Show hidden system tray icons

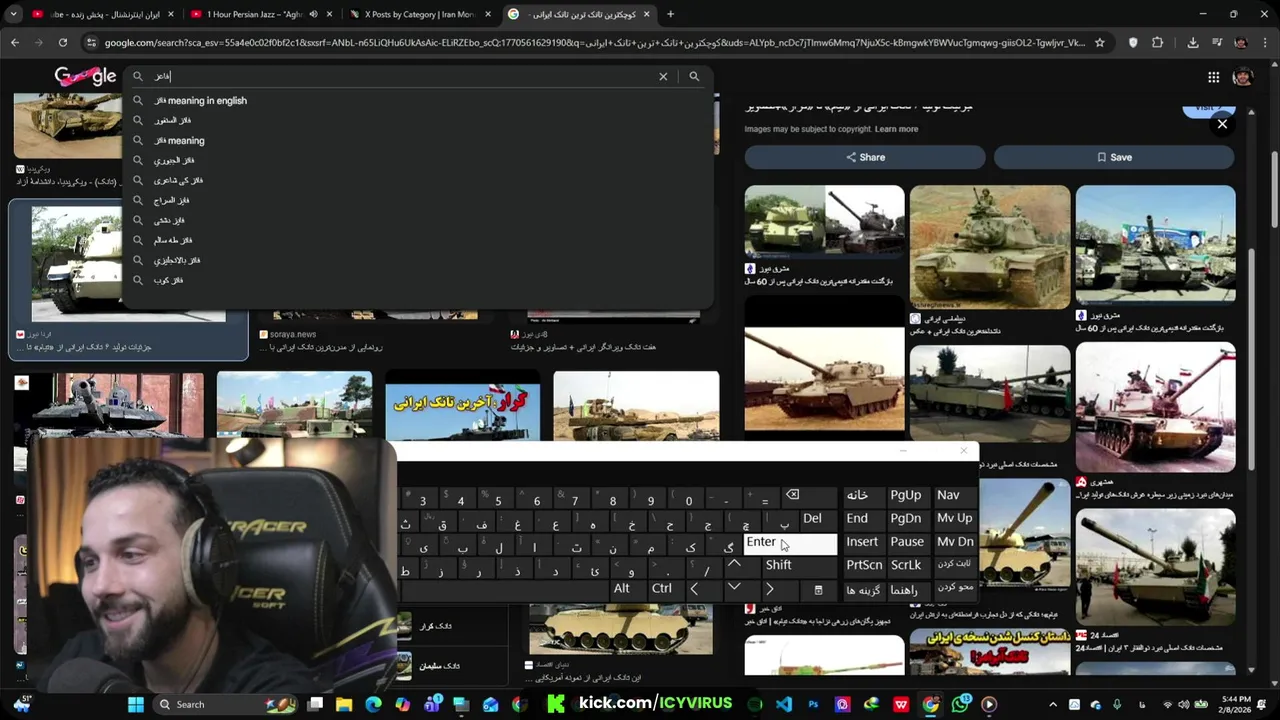(x=1052, y=704)
